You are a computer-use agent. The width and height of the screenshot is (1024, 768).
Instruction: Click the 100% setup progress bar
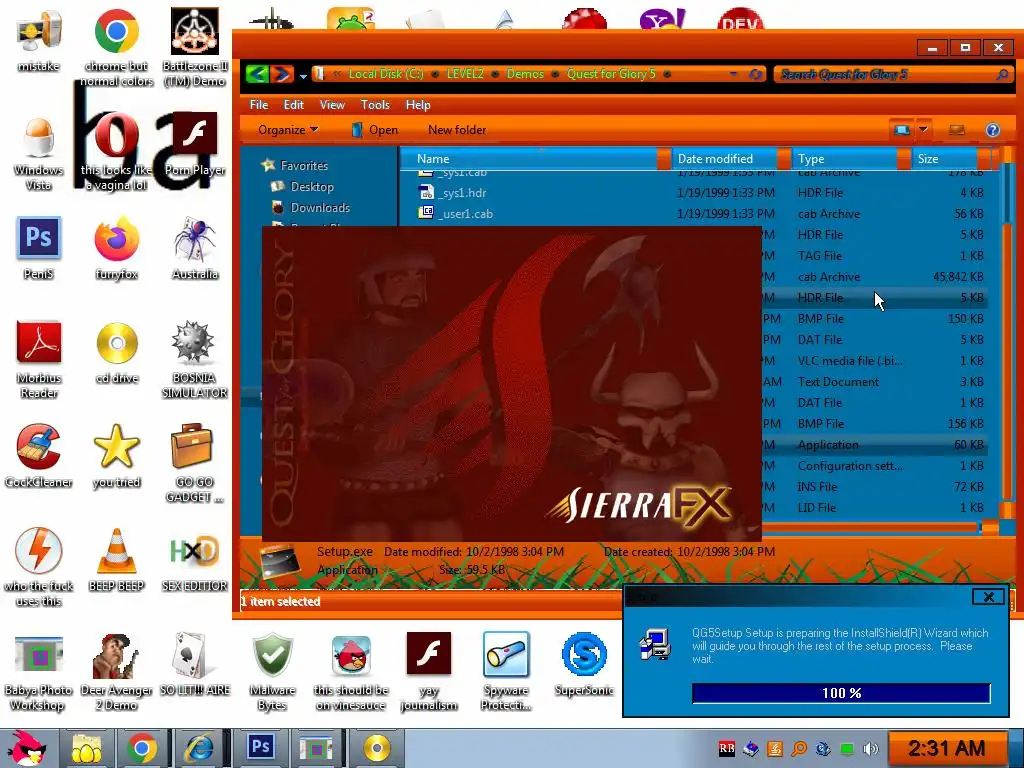click(x=841, y=693)
